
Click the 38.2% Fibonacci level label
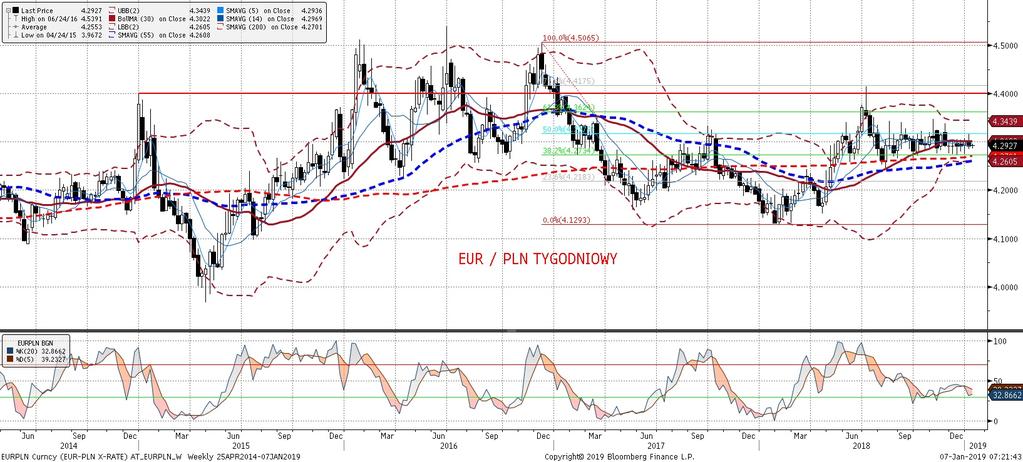(568, 151)
